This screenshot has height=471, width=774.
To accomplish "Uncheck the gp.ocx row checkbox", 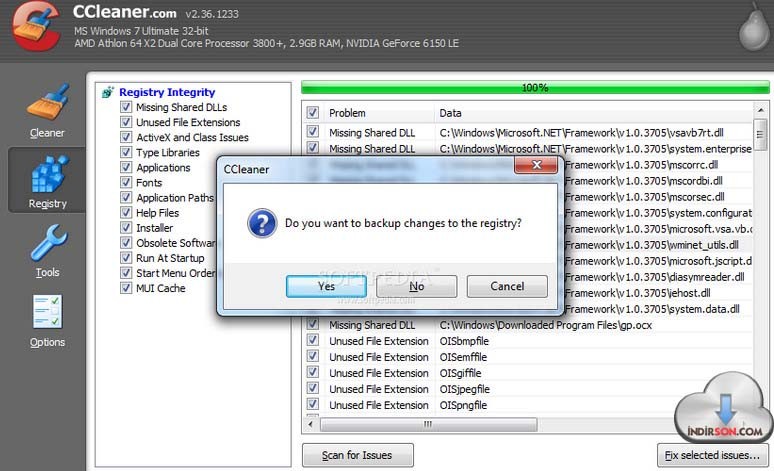I will point(312,324).
